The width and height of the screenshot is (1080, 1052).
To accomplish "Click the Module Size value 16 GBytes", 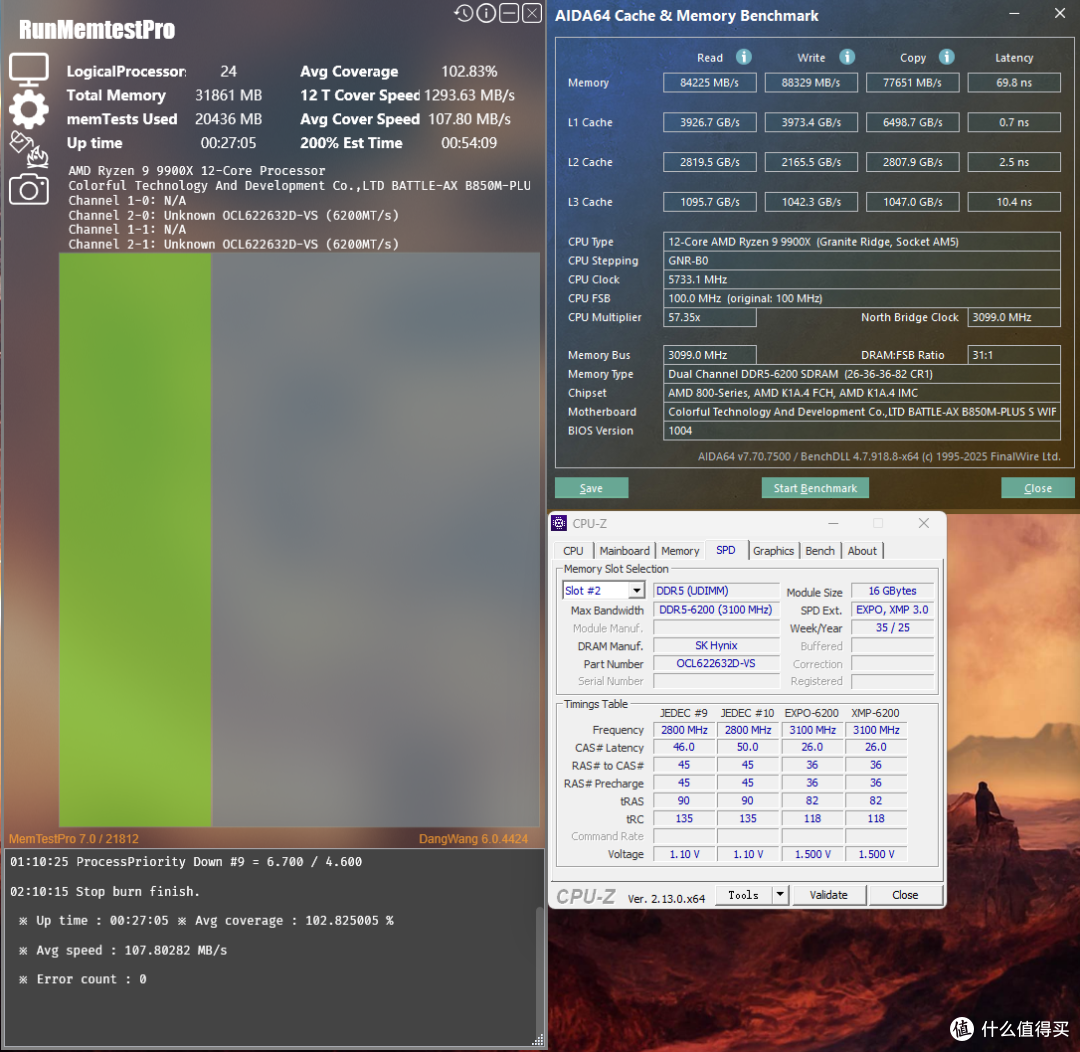I will tap(892, 591).
